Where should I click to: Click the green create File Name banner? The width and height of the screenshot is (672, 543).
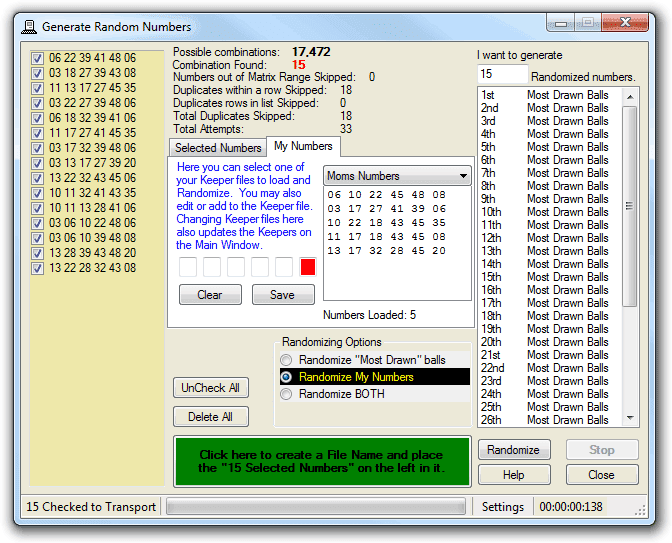point(322,462)
